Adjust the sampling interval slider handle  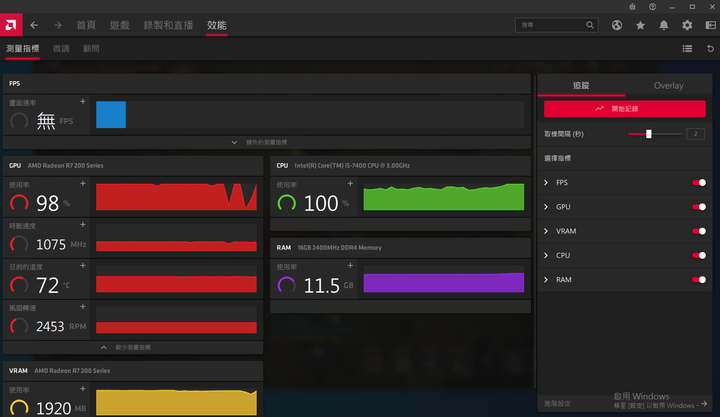pyautogui.click(x=648, y=134)
